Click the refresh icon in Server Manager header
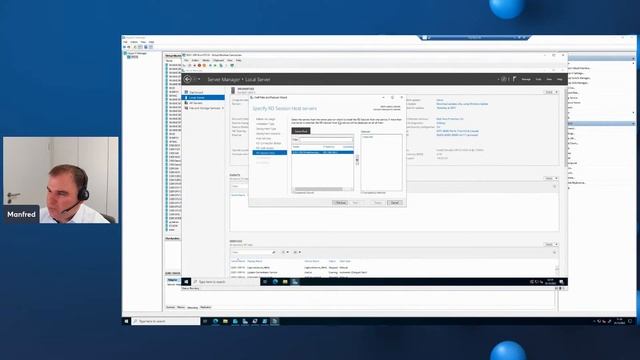 coord(504,79)
